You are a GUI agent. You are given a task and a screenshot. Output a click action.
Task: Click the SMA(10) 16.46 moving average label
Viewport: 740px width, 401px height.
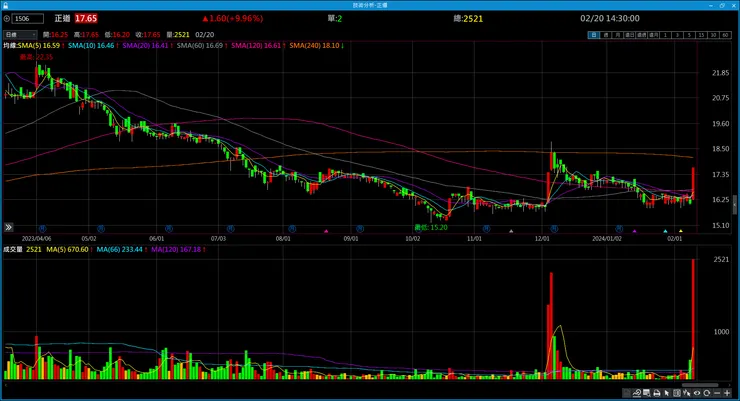coord(92,46)
